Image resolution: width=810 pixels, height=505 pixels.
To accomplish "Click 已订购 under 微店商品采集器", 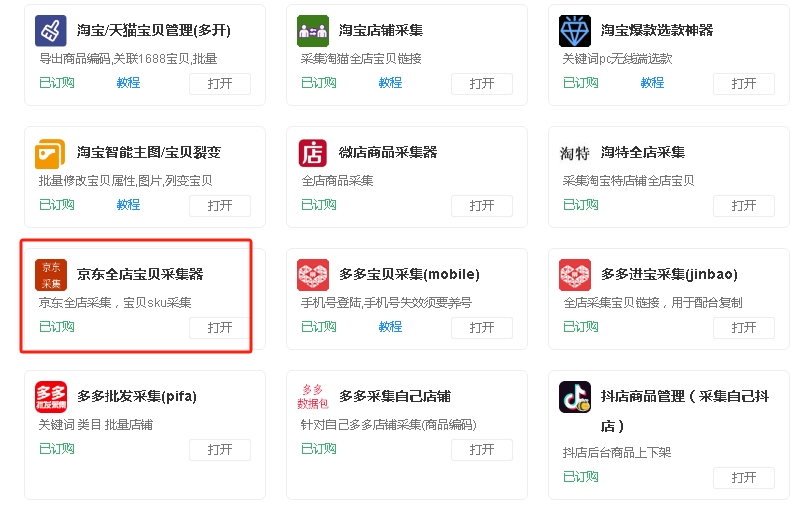I will (x=319, y=205).
